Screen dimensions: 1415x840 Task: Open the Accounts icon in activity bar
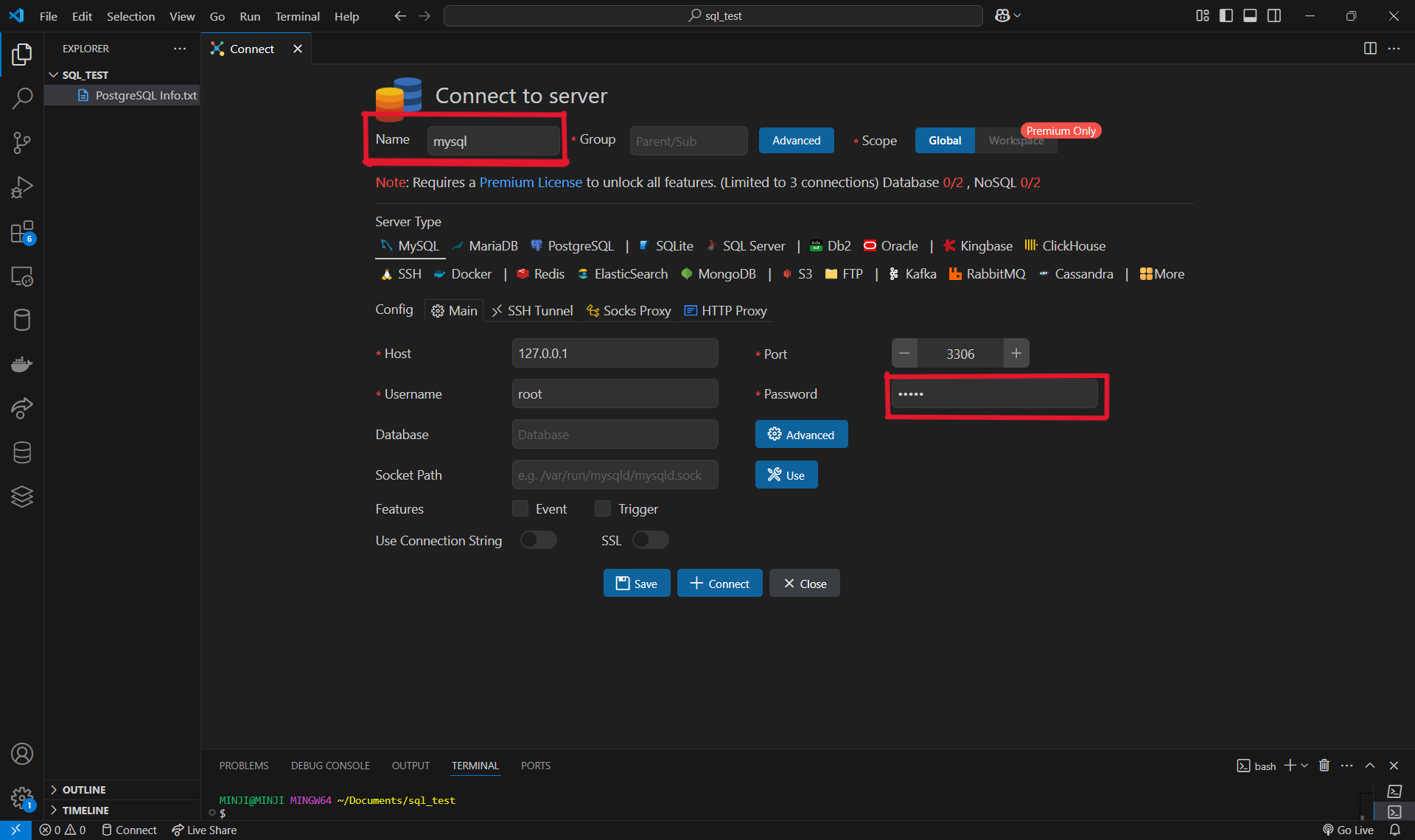[x=22, y=754]
